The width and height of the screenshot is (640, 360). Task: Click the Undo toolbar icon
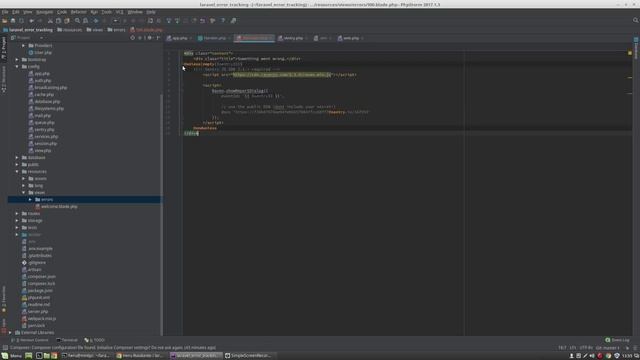(x=31, y=20)
